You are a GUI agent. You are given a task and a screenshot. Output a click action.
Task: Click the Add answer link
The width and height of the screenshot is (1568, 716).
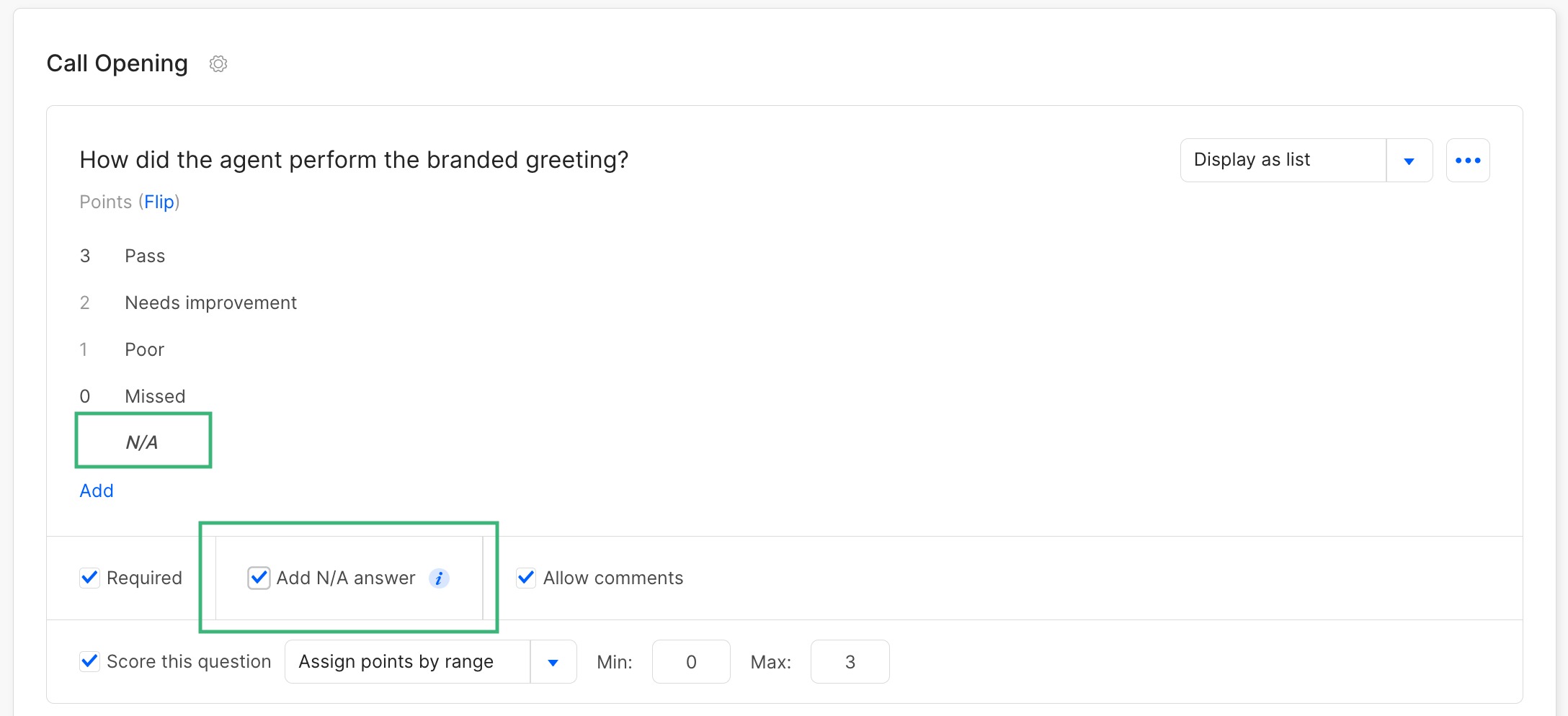point(97,491)
